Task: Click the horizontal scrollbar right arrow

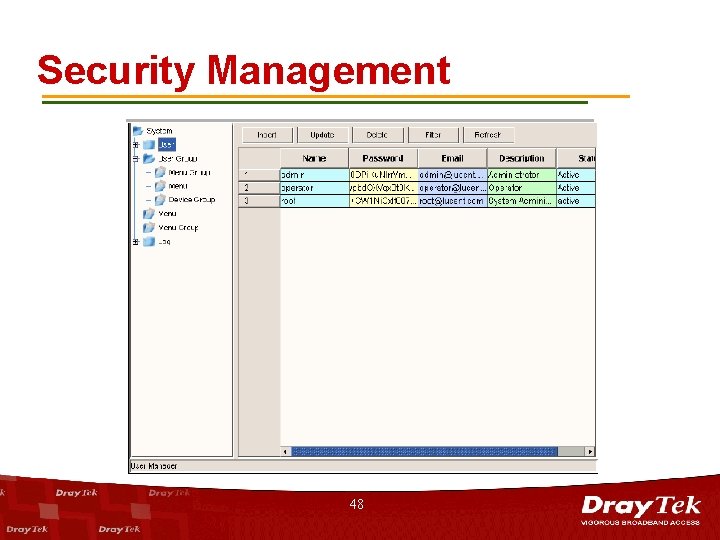Action: click(x=590, y=452)
